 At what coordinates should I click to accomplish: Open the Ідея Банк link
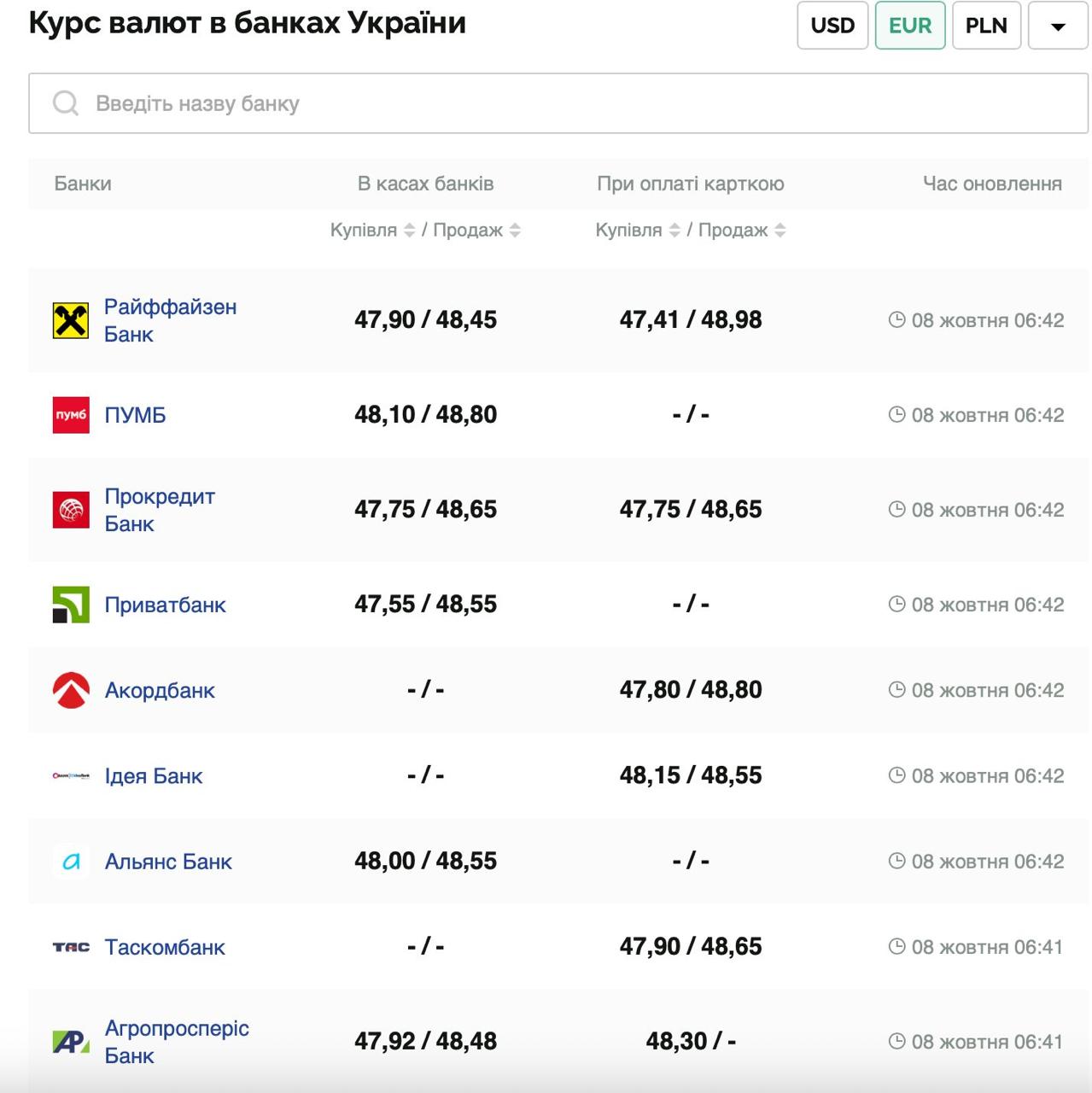click(x=154, y=776)
